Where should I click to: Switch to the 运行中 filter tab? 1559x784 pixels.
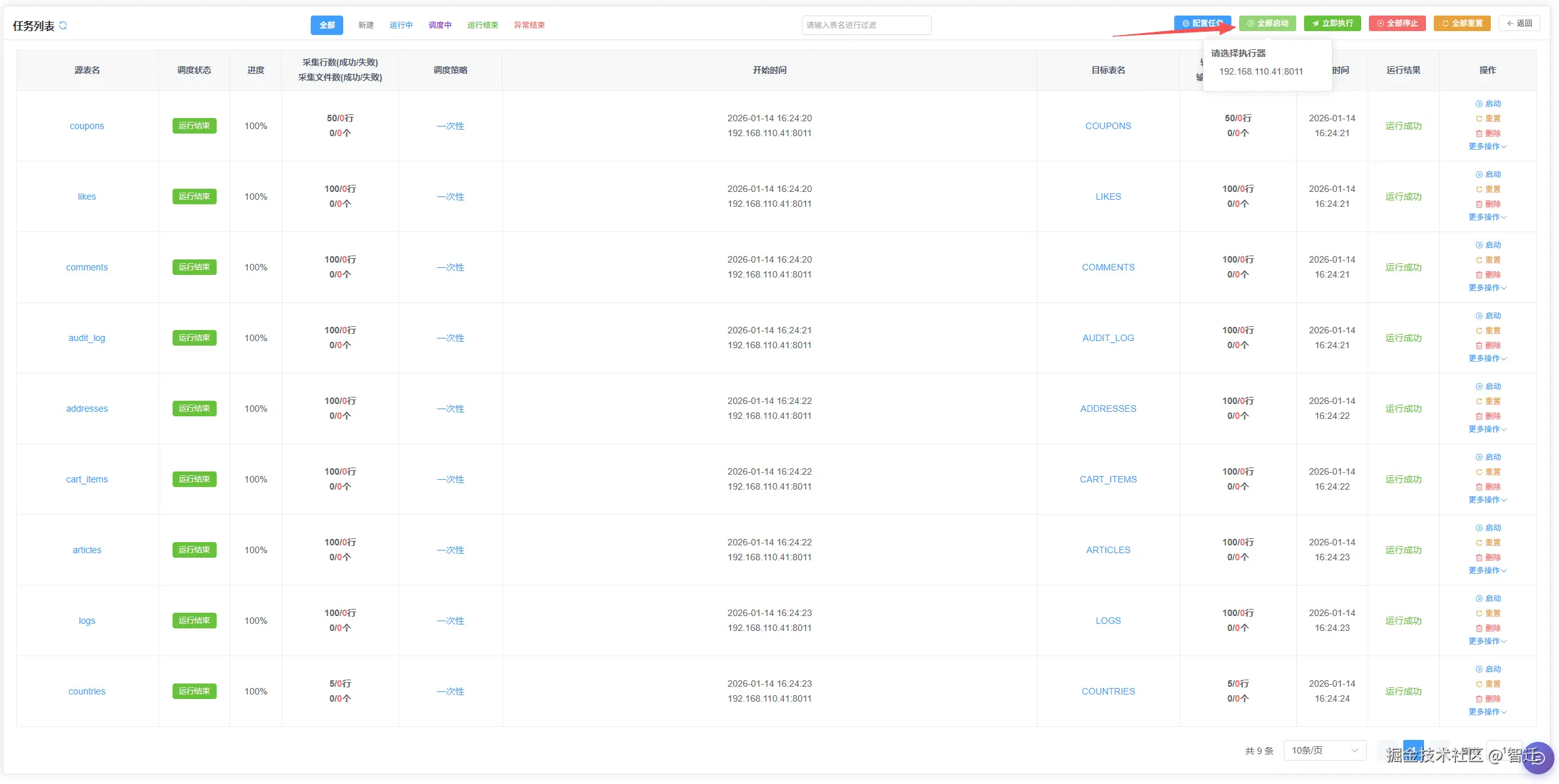coord(401,25)
